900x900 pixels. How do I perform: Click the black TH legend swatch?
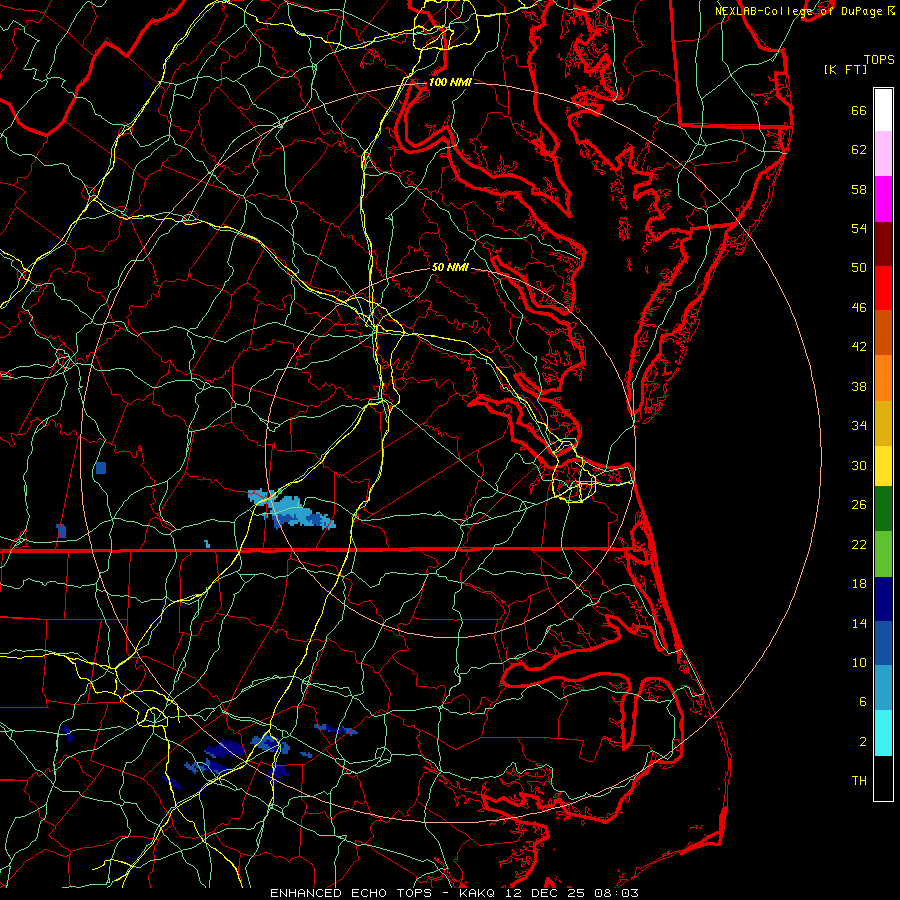[883, 778]
